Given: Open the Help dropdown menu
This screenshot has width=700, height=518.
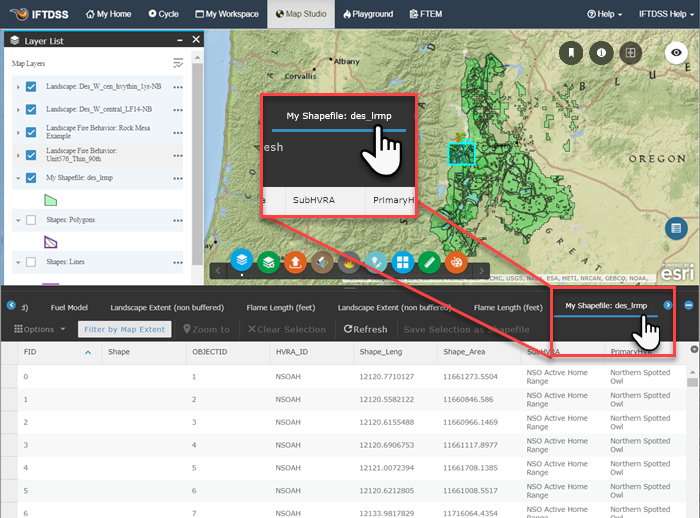Looking at the screenshot, I should [x=604, y=14].
